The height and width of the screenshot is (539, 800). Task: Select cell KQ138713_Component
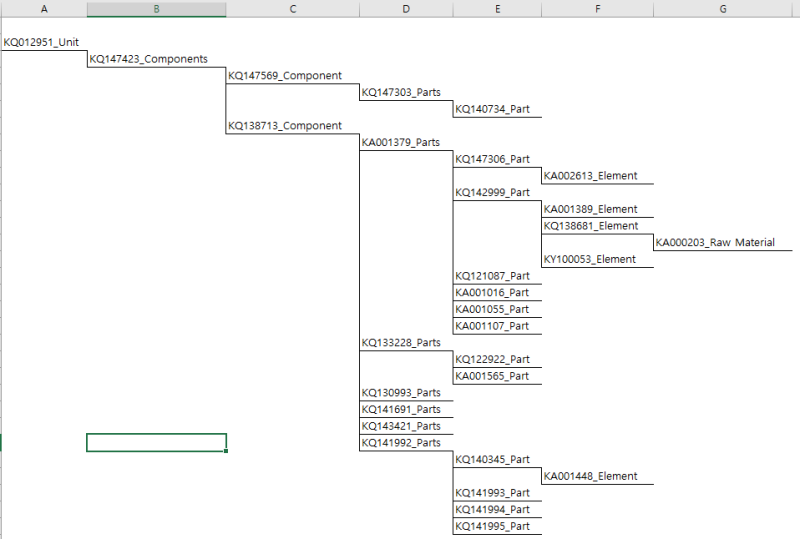coord(293,126)
